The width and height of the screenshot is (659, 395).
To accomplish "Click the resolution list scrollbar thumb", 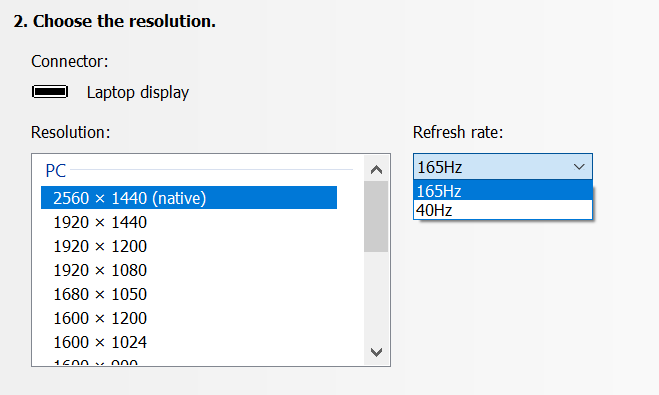I will pos(376,216).
